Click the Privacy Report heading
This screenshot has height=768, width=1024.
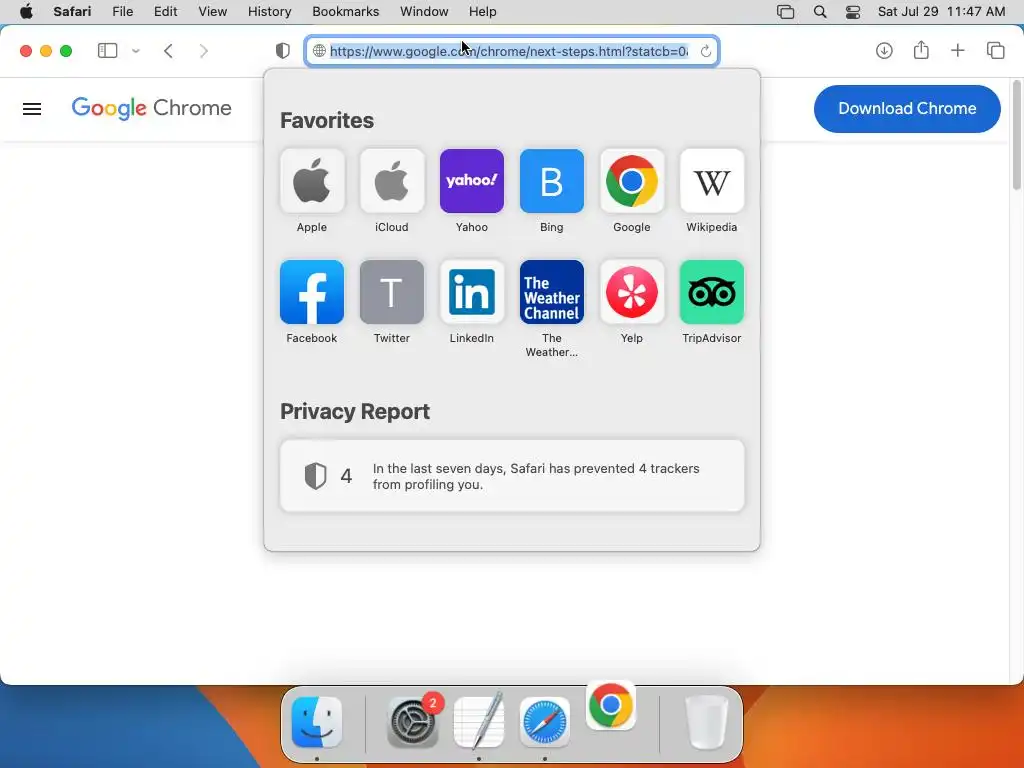point(355,412)
